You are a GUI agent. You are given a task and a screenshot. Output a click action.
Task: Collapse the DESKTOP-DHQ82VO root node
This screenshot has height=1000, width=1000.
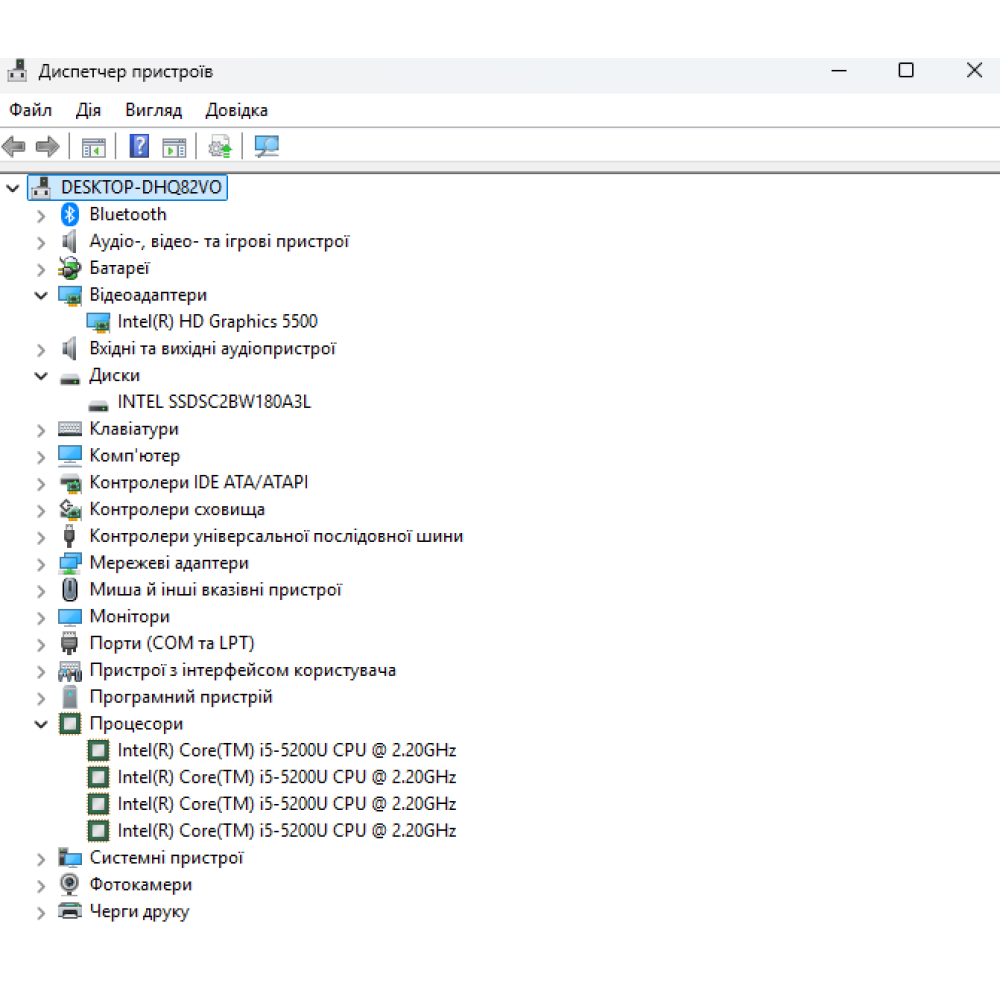click(x=12, y=187)
